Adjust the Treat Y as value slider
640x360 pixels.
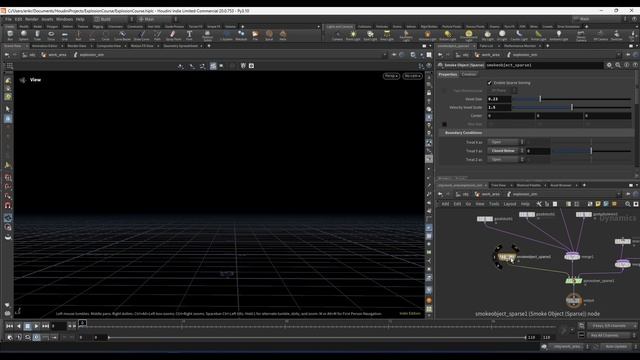[x=591, y=151]
